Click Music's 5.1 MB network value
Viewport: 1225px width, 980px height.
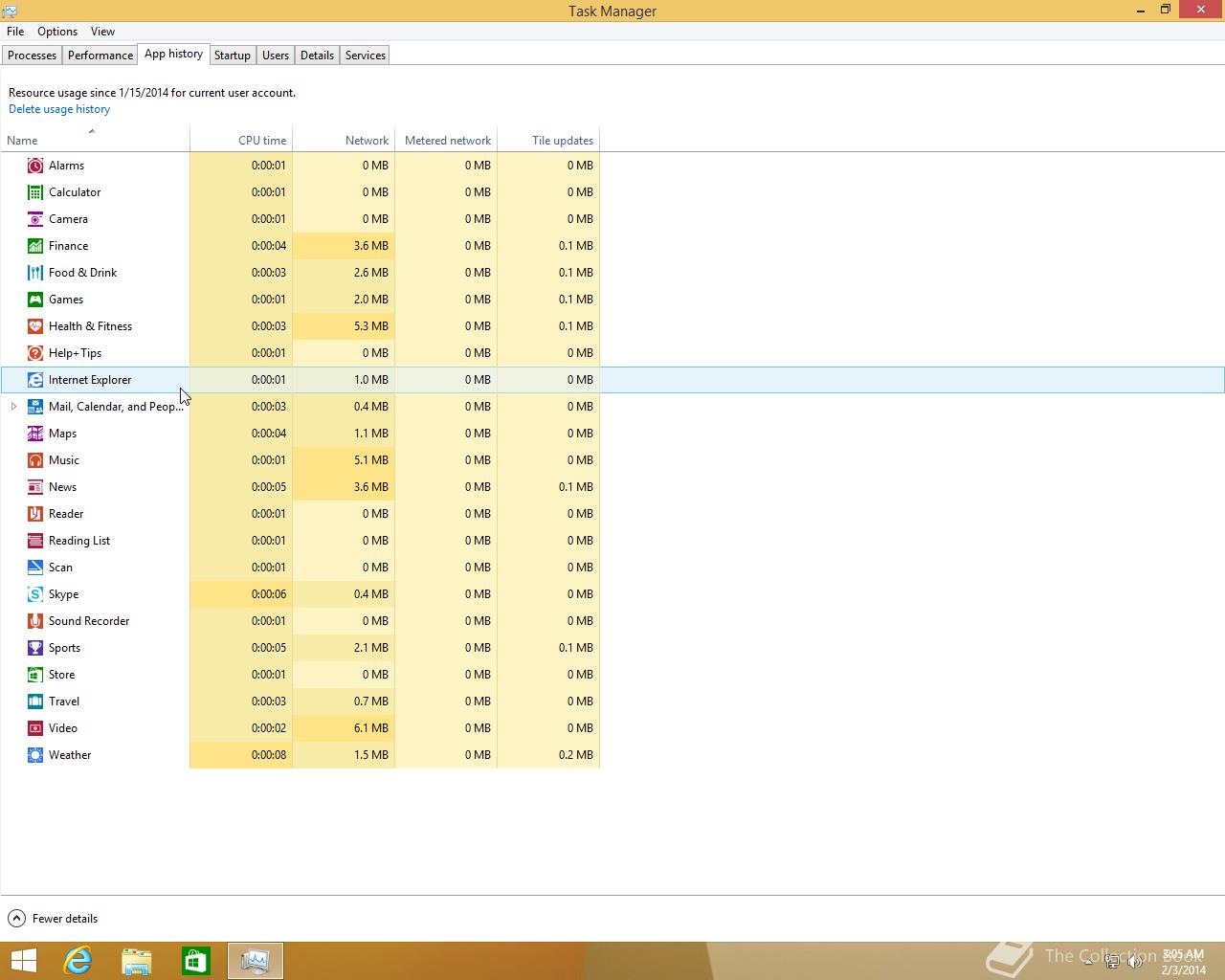coord(371,460)
